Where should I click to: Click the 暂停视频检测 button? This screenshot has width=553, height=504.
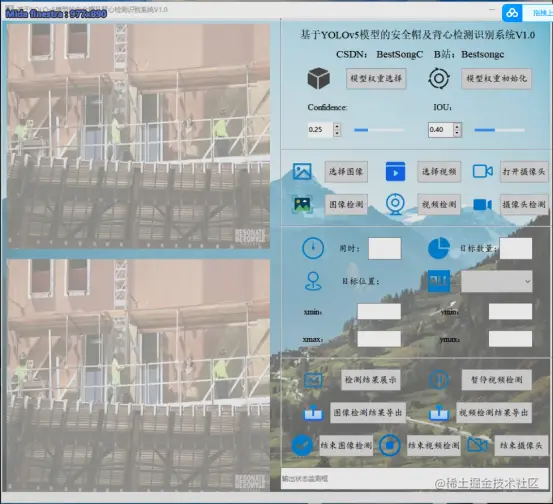point(497,380)
